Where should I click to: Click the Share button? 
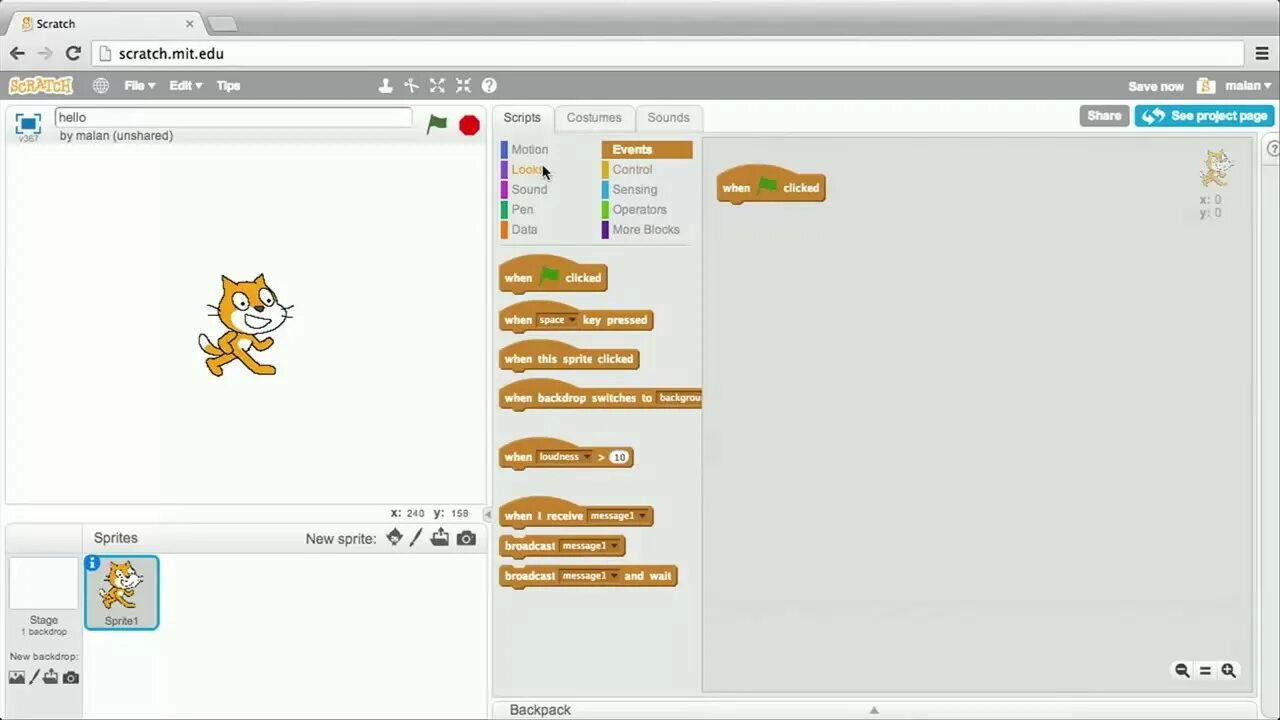pos(1104,116)
